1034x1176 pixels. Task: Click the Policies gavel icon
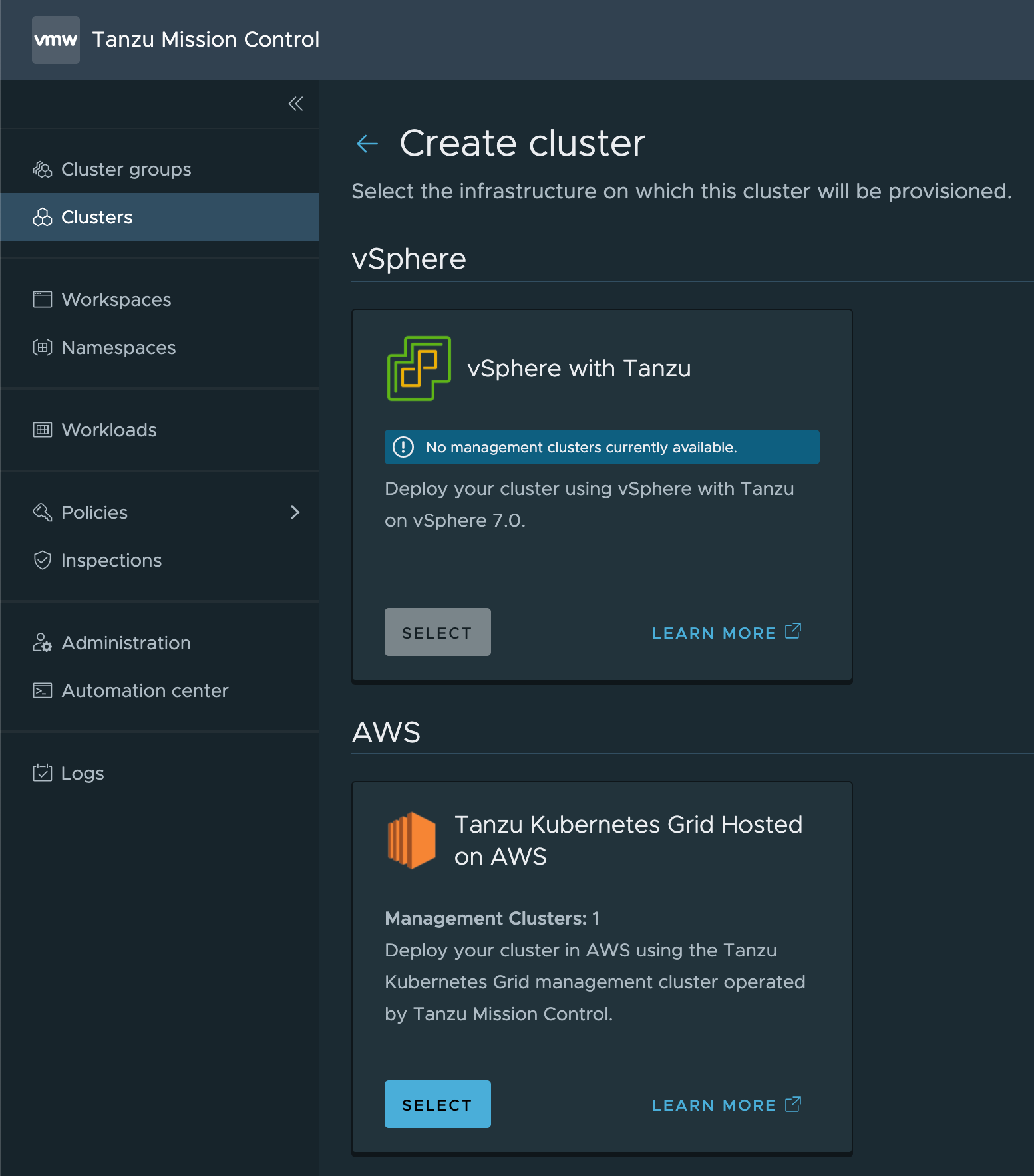pos(43,512)
